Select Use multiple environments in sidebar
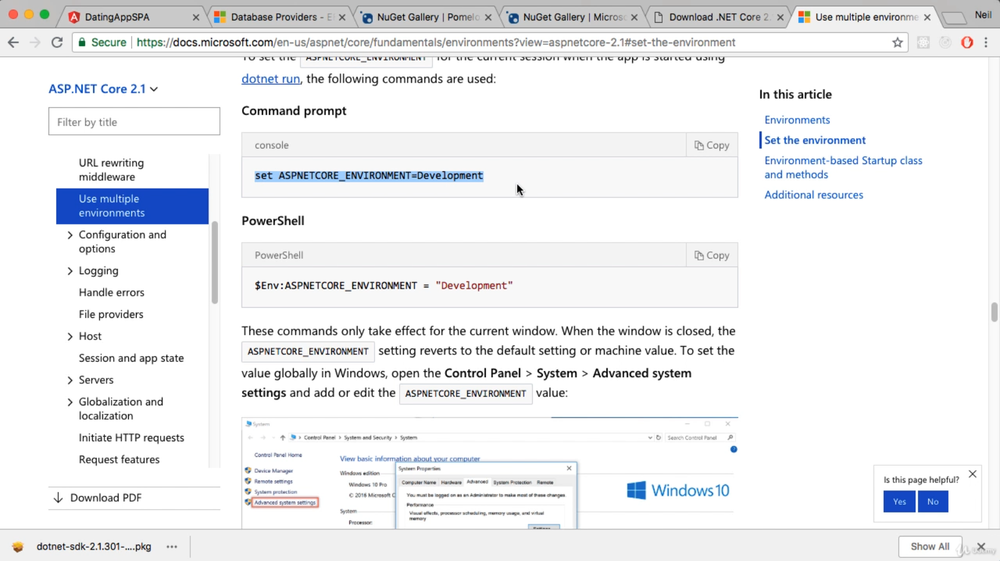 pyautogui.click(x=132, y=206)
